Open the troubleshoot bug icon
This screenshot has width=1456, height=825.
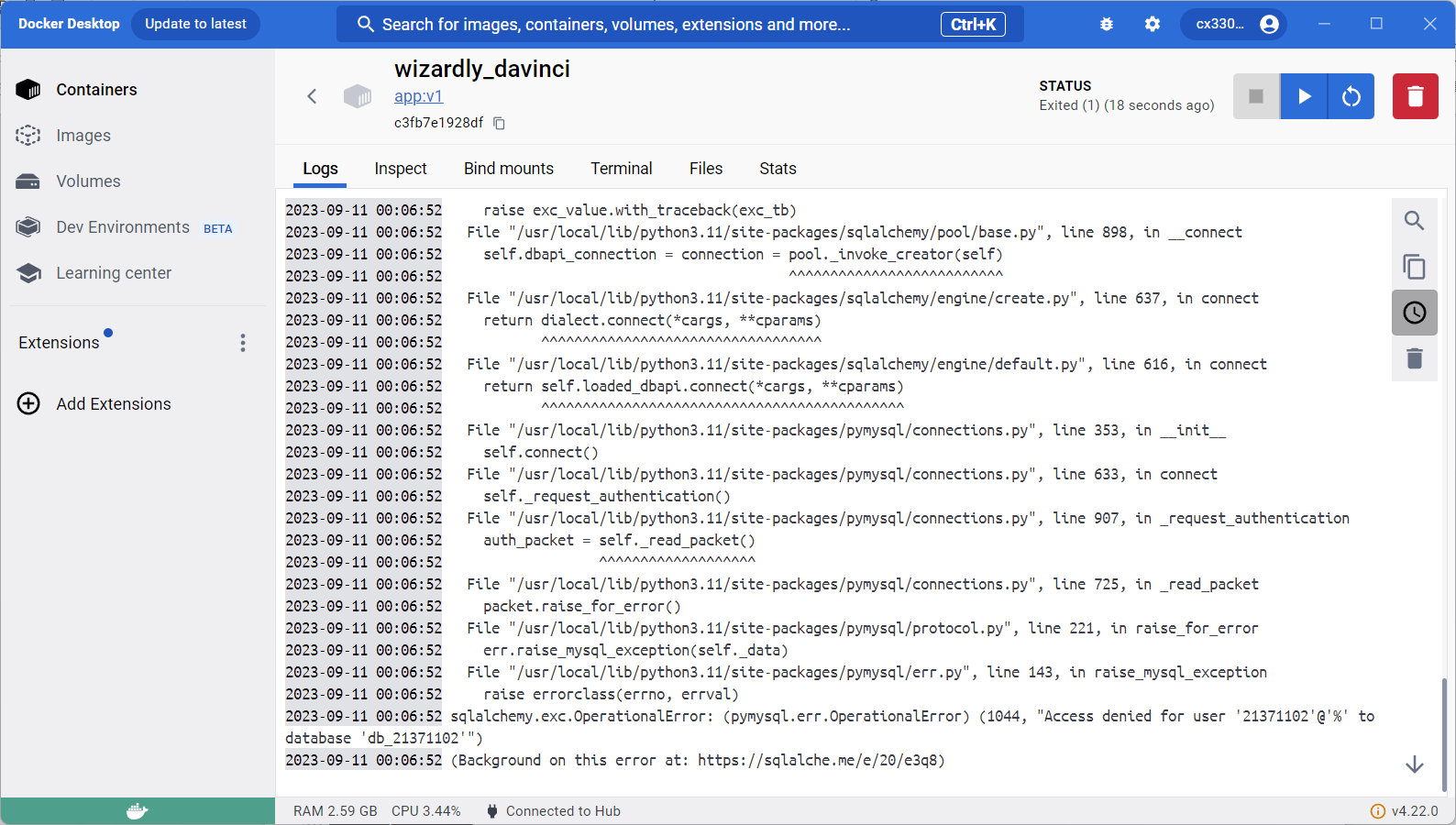point(1107,25)
